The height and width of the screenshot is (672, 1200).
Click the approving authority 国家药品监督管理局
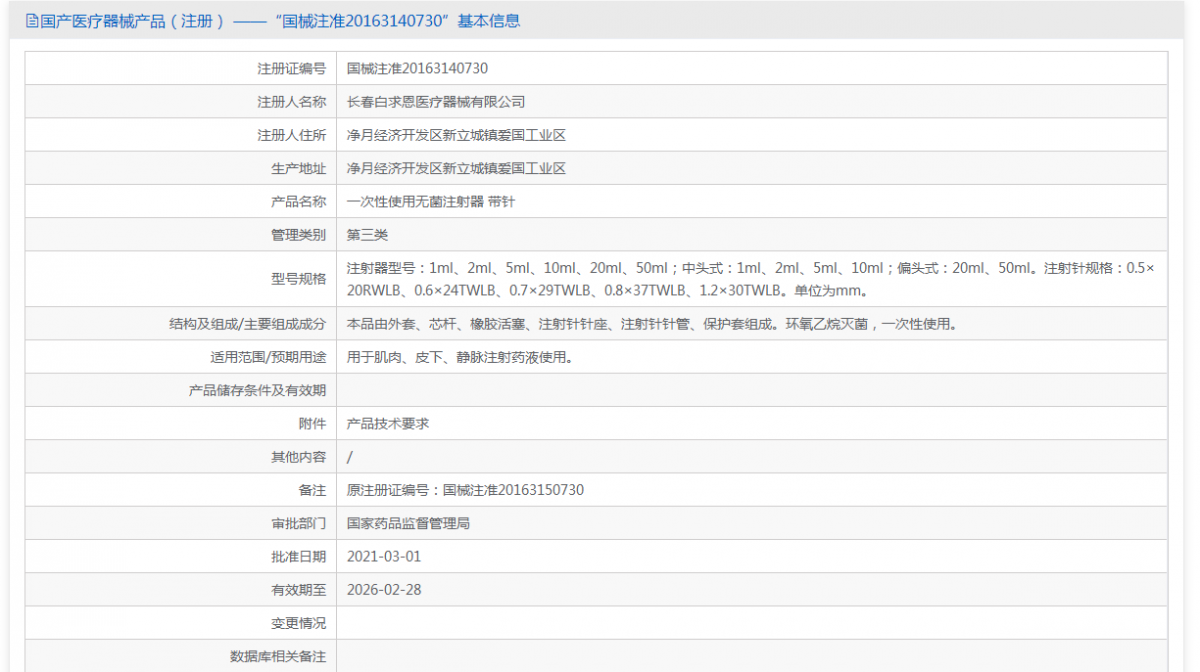tap(408, 523)
